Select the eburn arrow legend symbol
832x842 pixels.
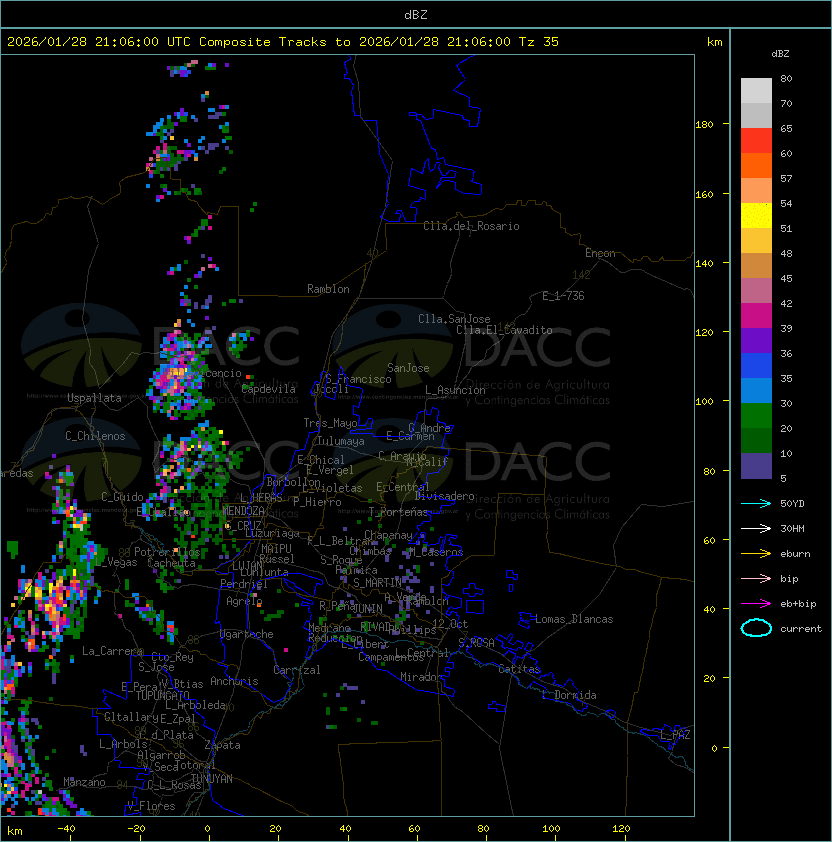[756, 553]
